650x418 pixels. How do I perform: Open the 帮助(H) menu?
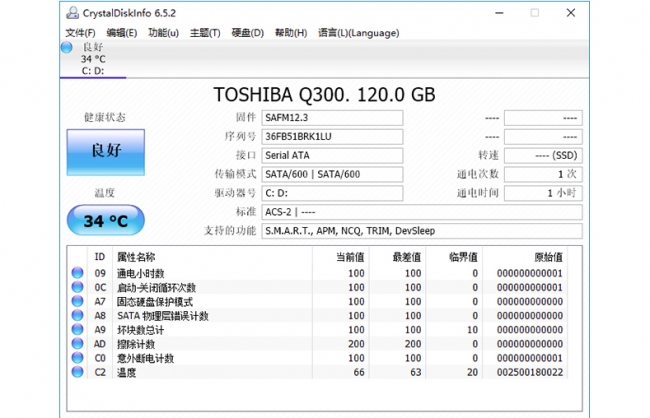pyautogui.click(x=291, y=32)
